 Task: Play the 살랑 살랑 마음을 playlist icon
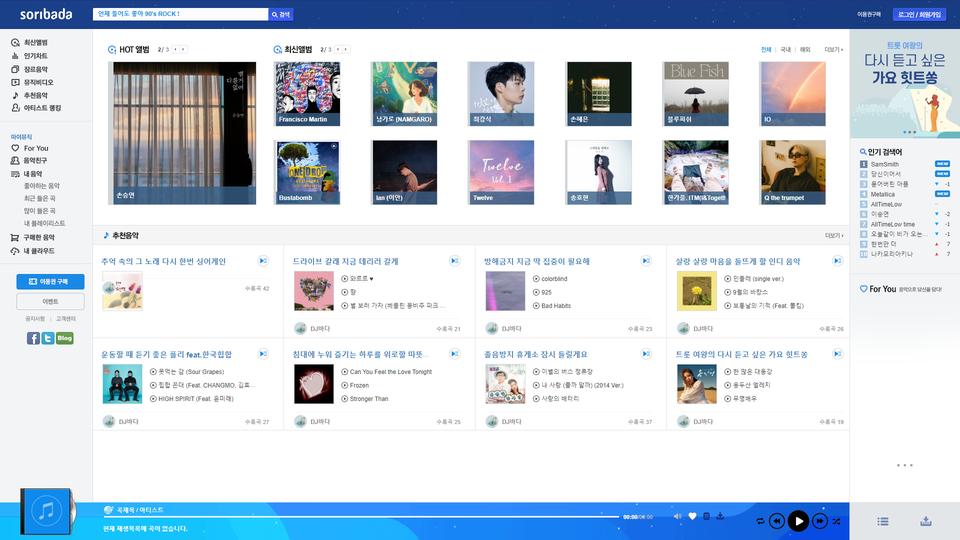tap(838, 261)
